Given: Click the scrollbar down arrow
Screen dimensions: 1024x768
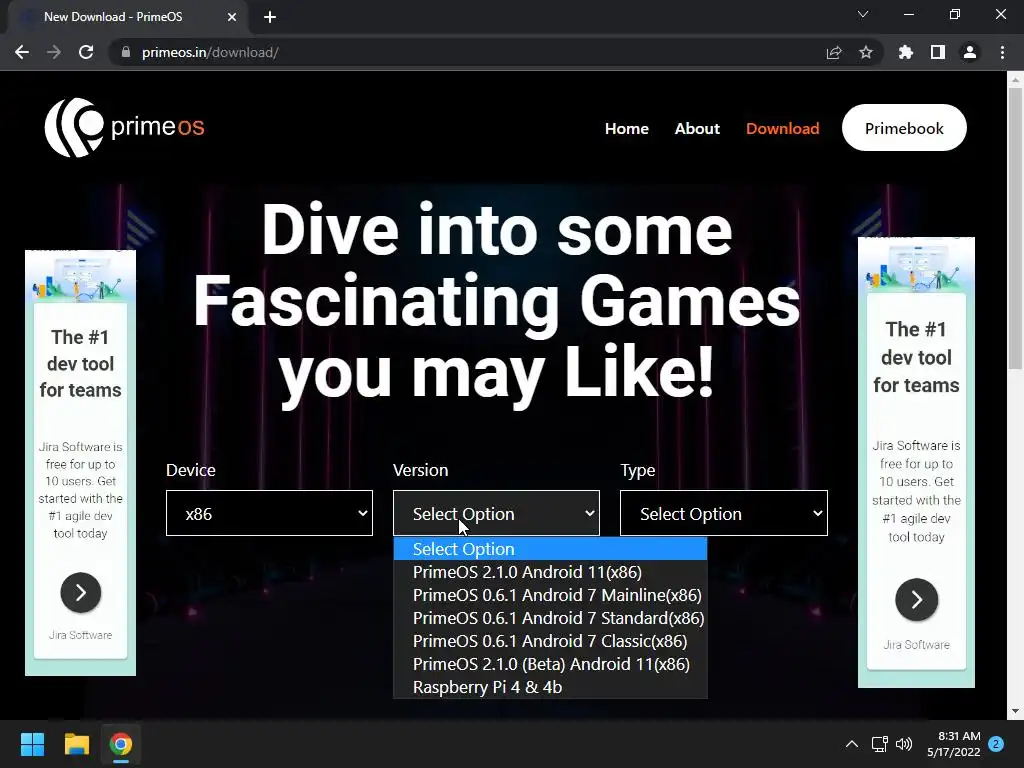Looking at the screenshot, I should coord(1015,711).
